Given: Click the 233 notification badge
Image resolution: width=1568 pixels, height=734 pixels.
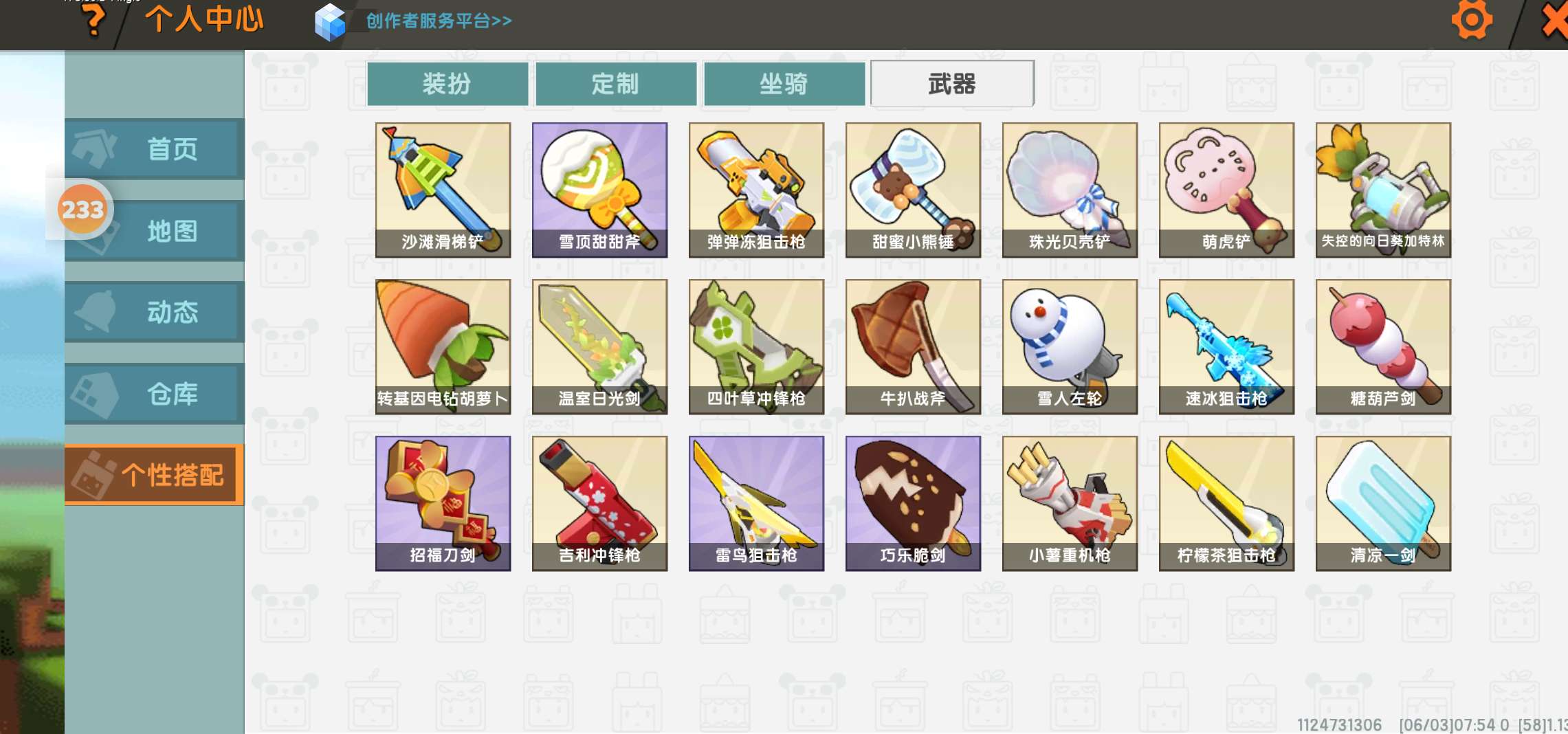Looking at the screenshot, I should point(82,209).
